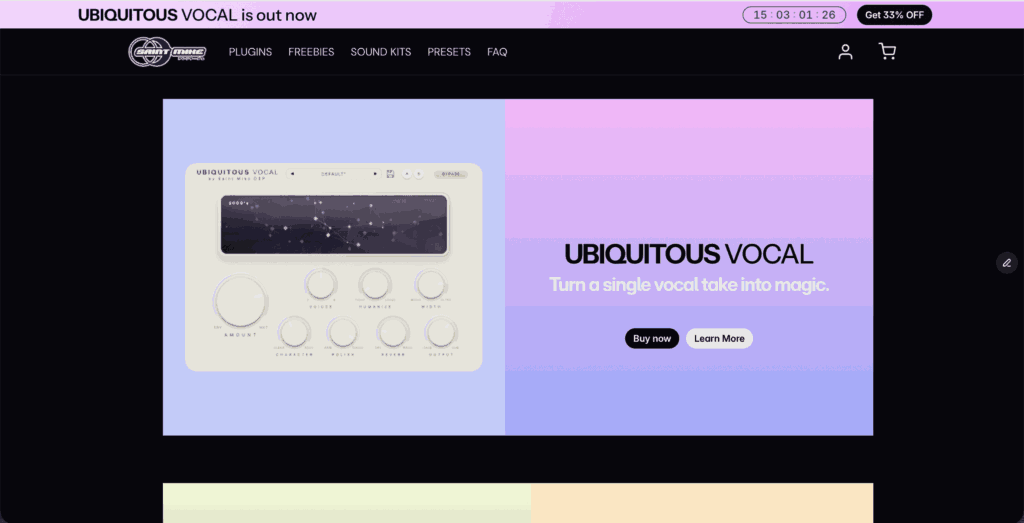1024x523 pixels.
Task: Go to Freebies page
Action: (x=311, y=52)
